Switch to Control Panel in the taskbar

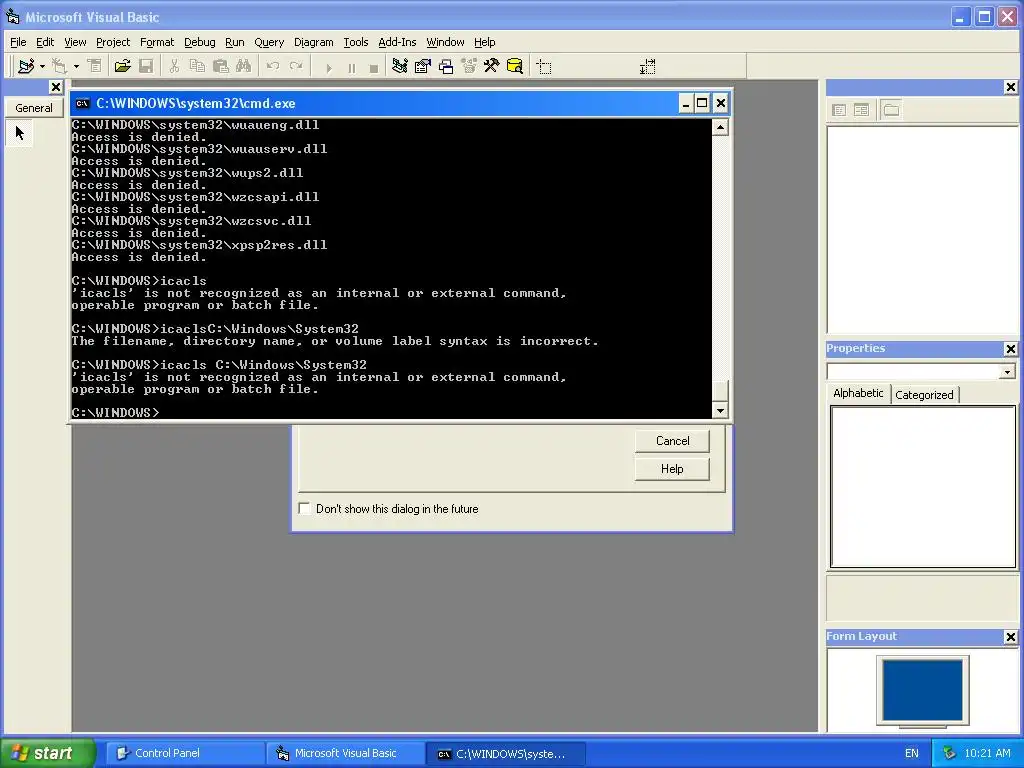185,753
